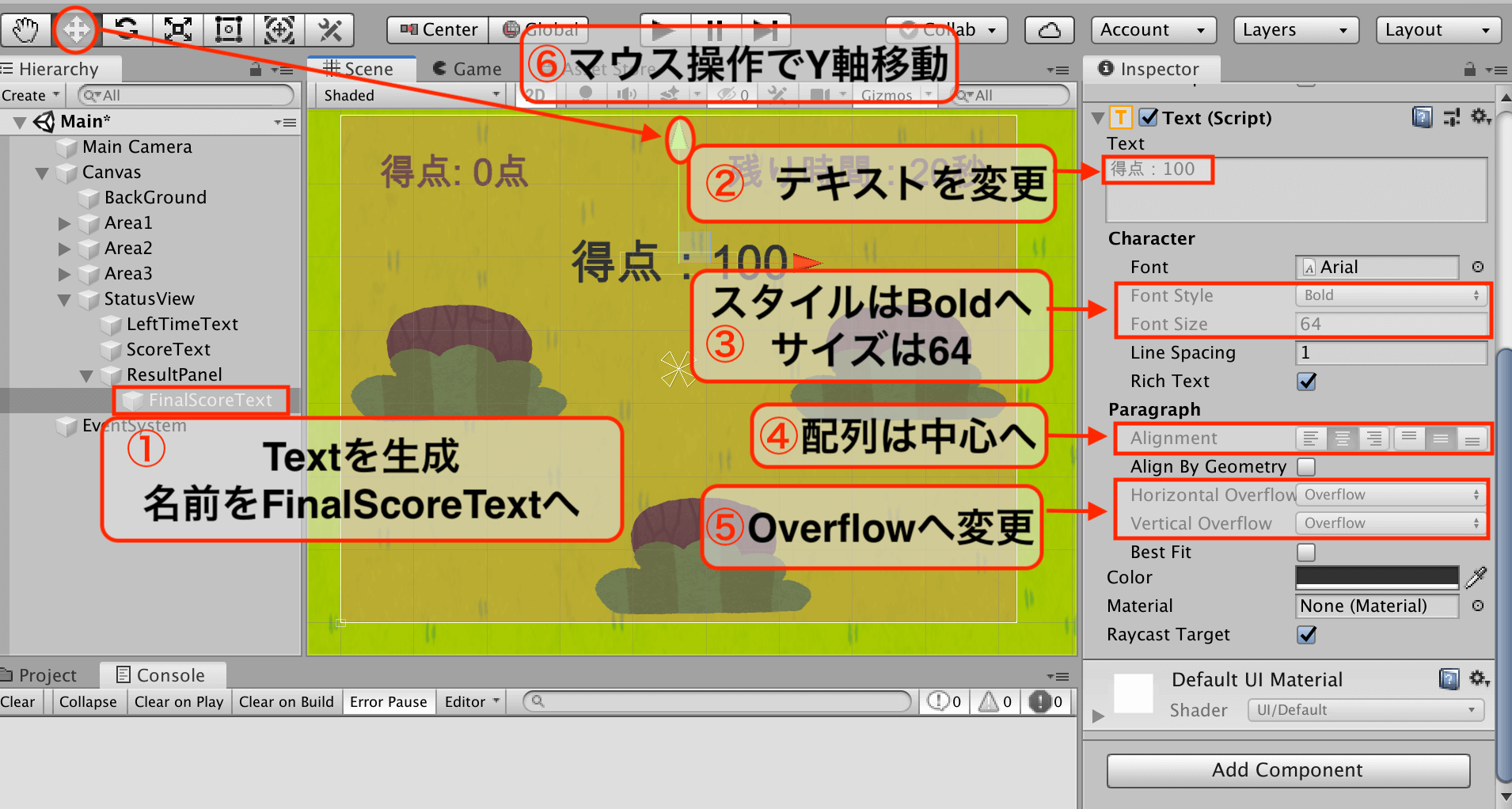The width and height of the screenshot is (1512, 809).
Task: Set vertical alignment to bottom
Action: (1472, 438)
